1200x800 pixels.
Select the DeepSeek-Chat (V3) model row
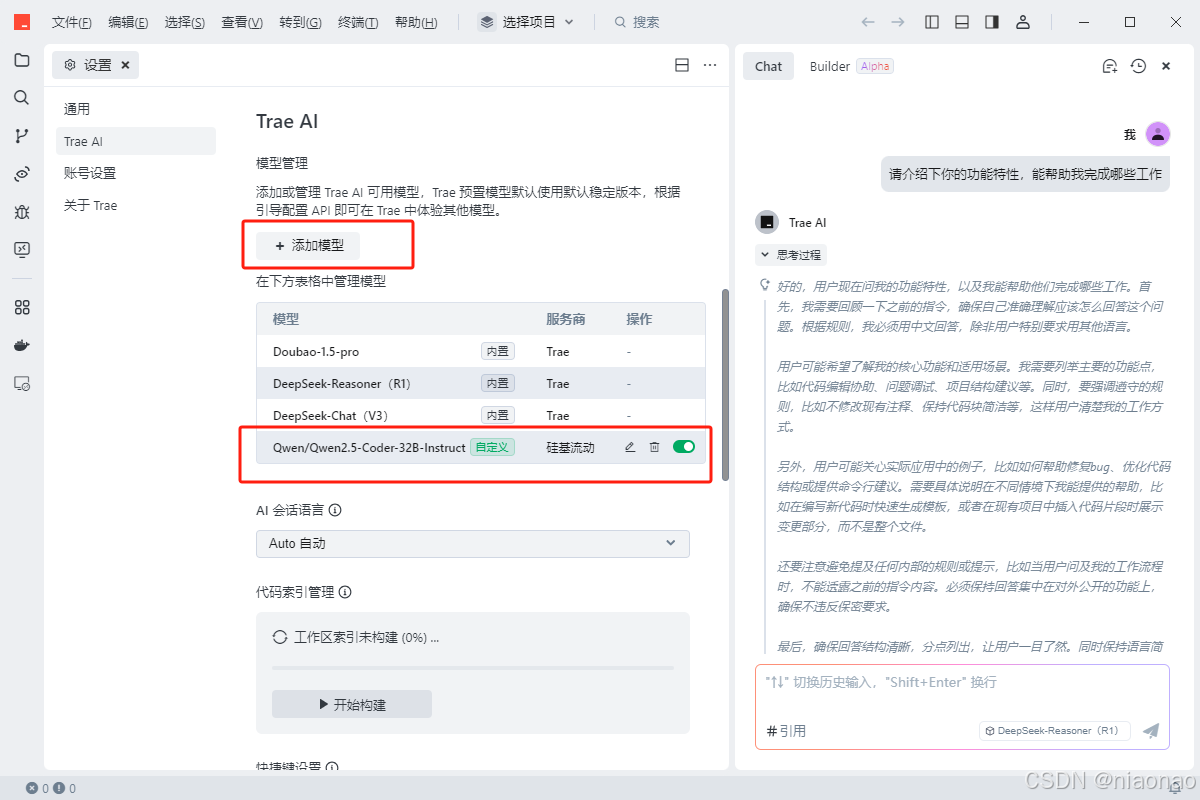(x=481, y=415)
